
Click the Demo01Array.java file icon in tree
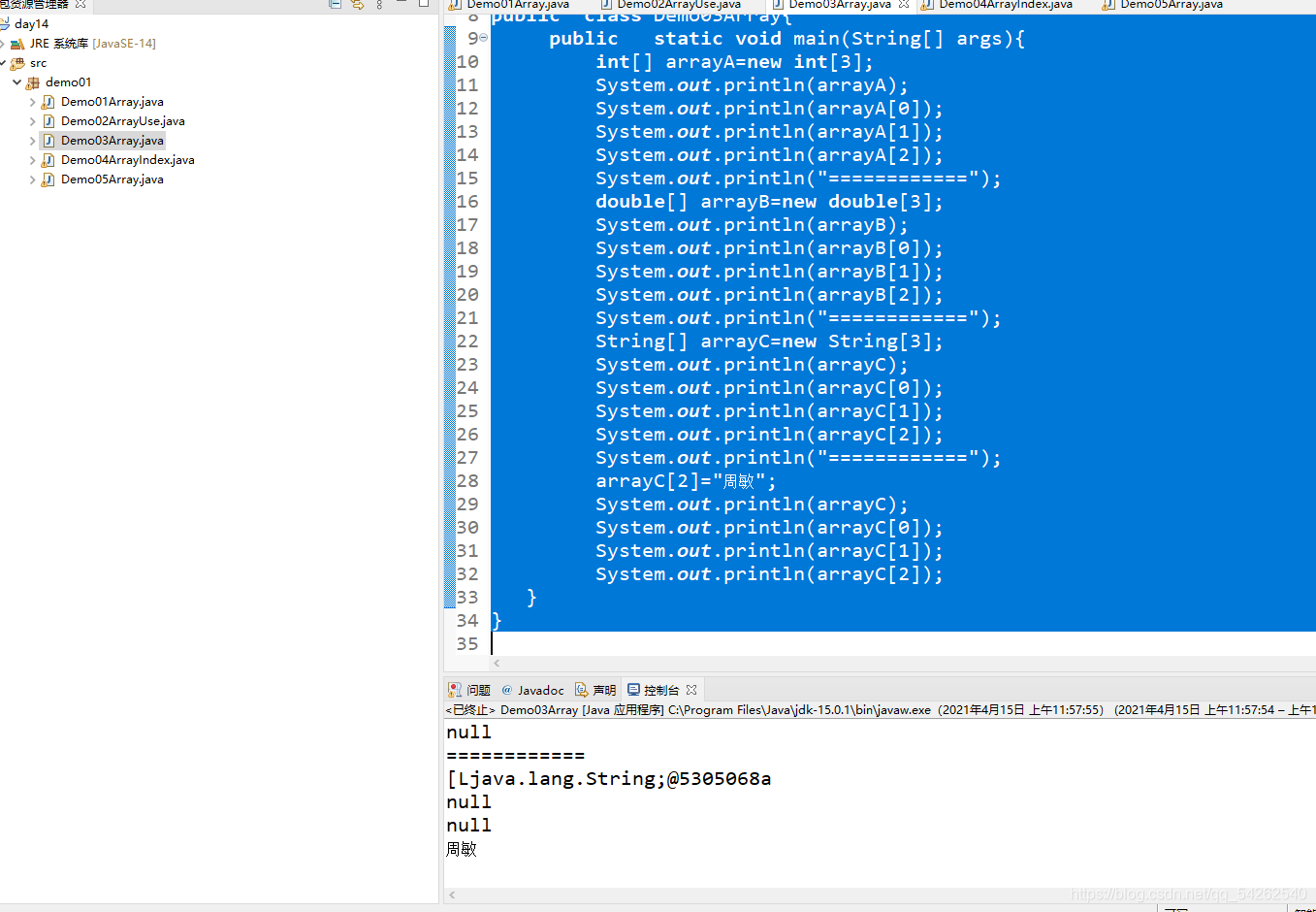[48, 102]
